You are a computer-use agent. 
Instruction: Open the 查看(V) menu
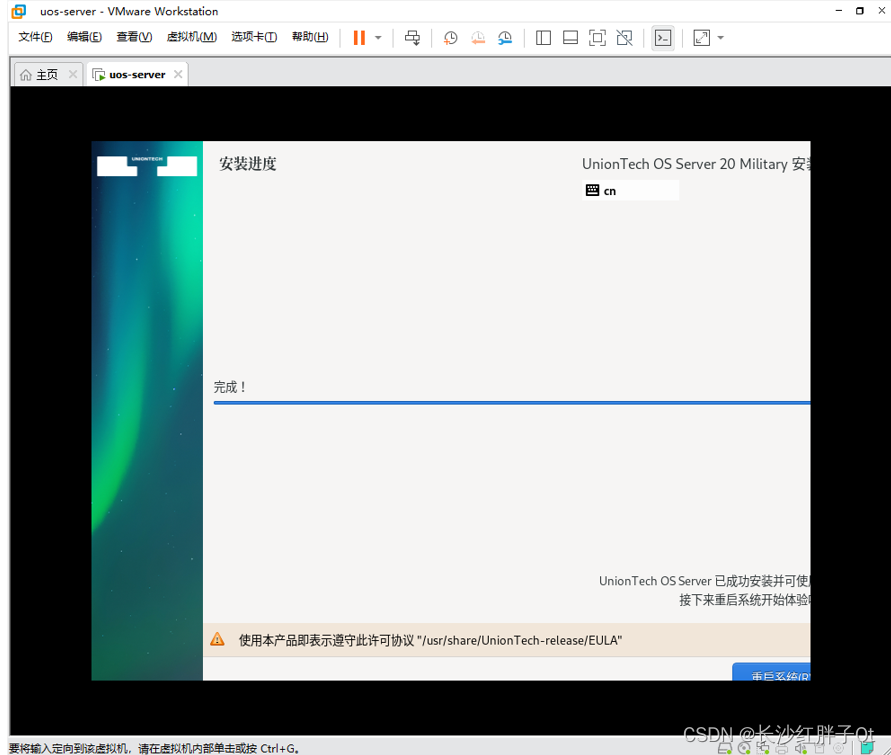click(x=134, y=37)
